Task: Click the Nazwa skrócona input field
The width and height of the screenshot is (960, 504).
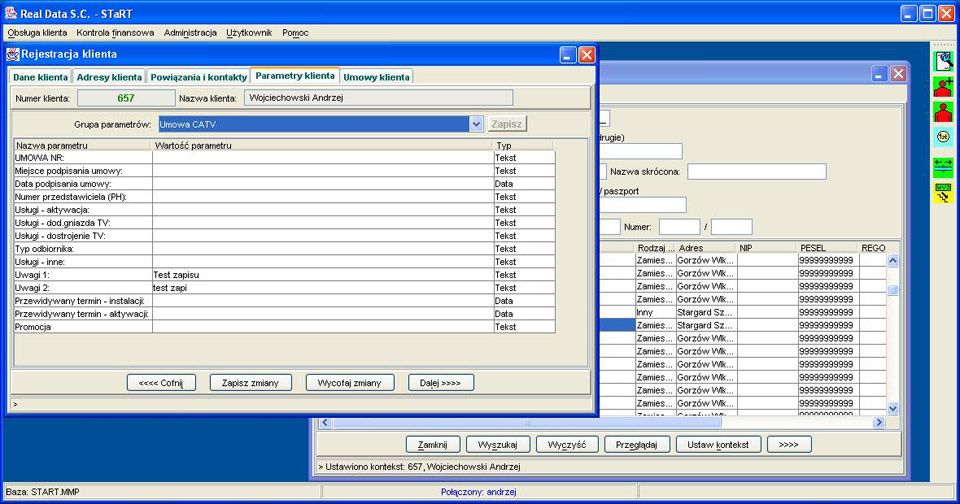Action: [756, 172]
